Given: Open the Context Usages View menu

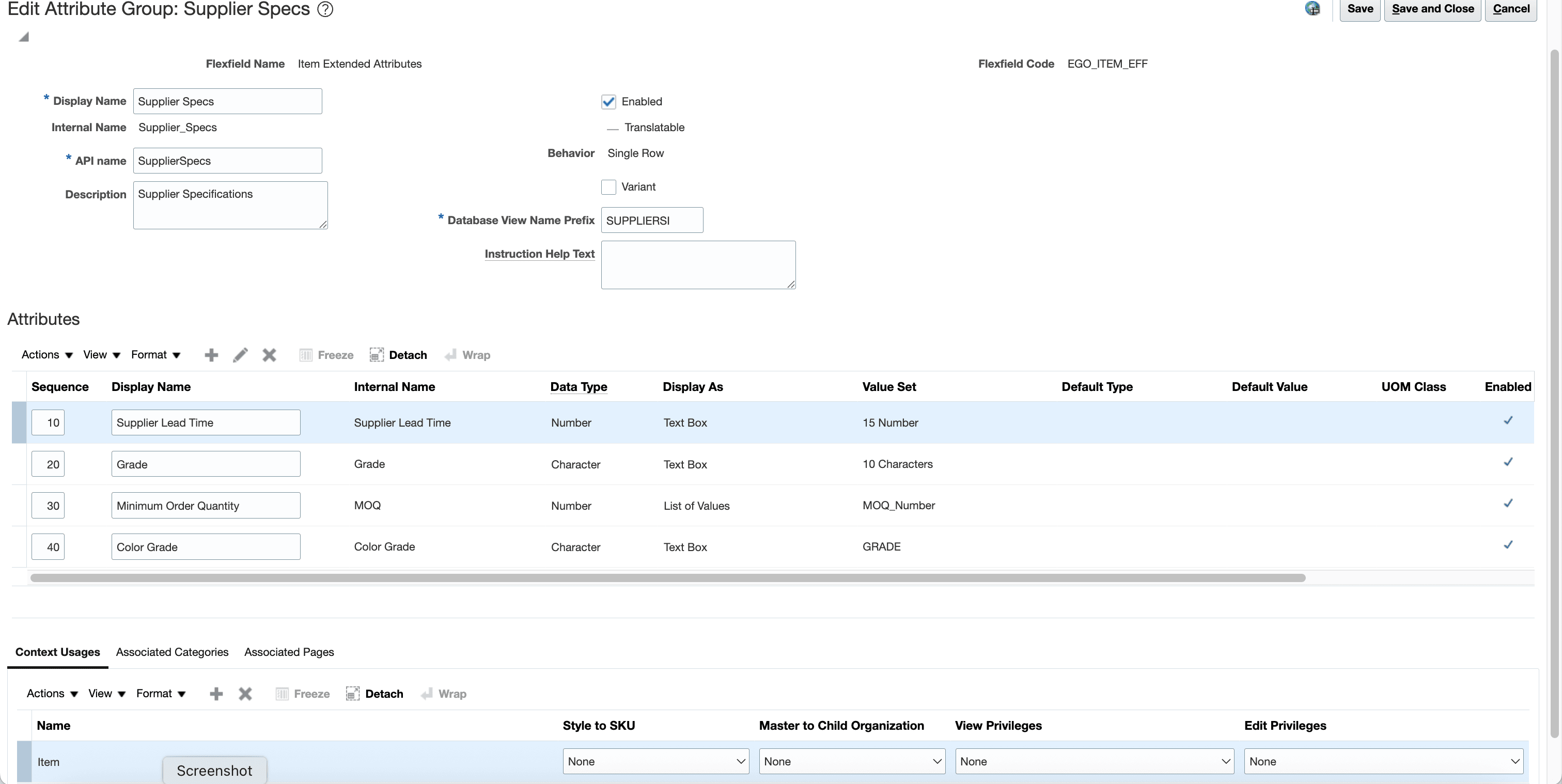Looking at the screenshot, I should [107, 694].
